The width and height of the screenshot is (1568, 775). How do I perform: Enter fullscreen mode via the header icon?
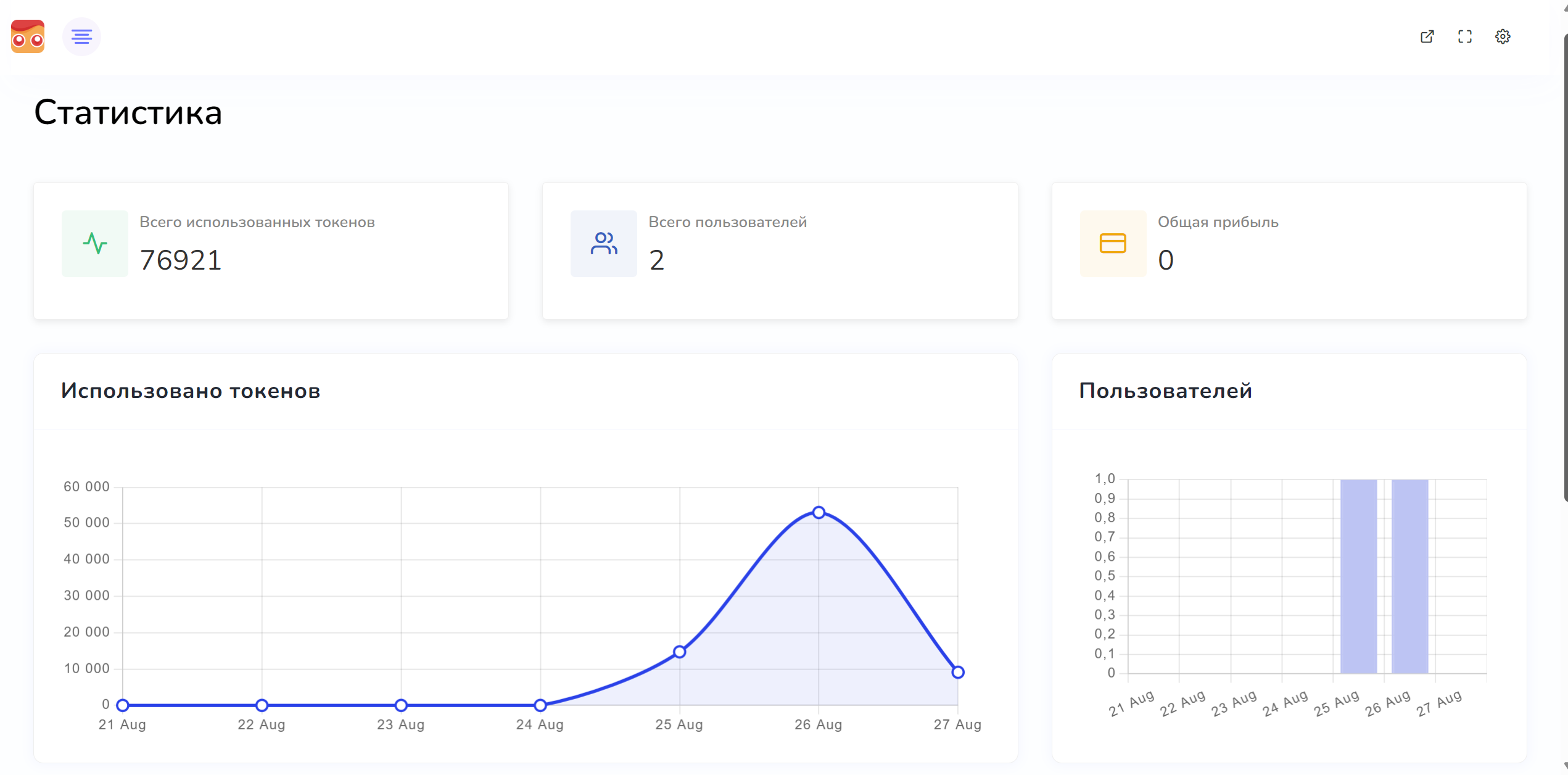tap(1465, 36)
